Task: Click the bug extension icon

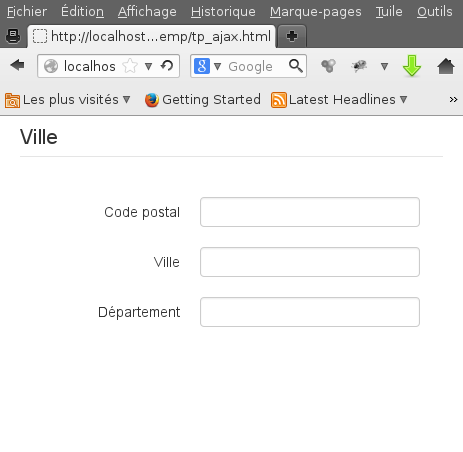Action: (359, 66)
